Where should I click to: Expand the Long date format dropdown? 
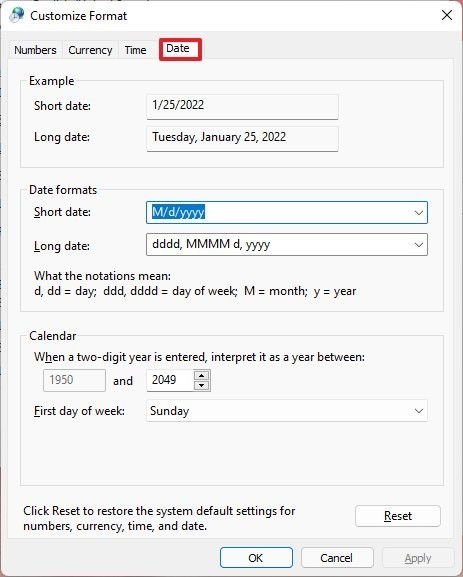tap(418, 244)
